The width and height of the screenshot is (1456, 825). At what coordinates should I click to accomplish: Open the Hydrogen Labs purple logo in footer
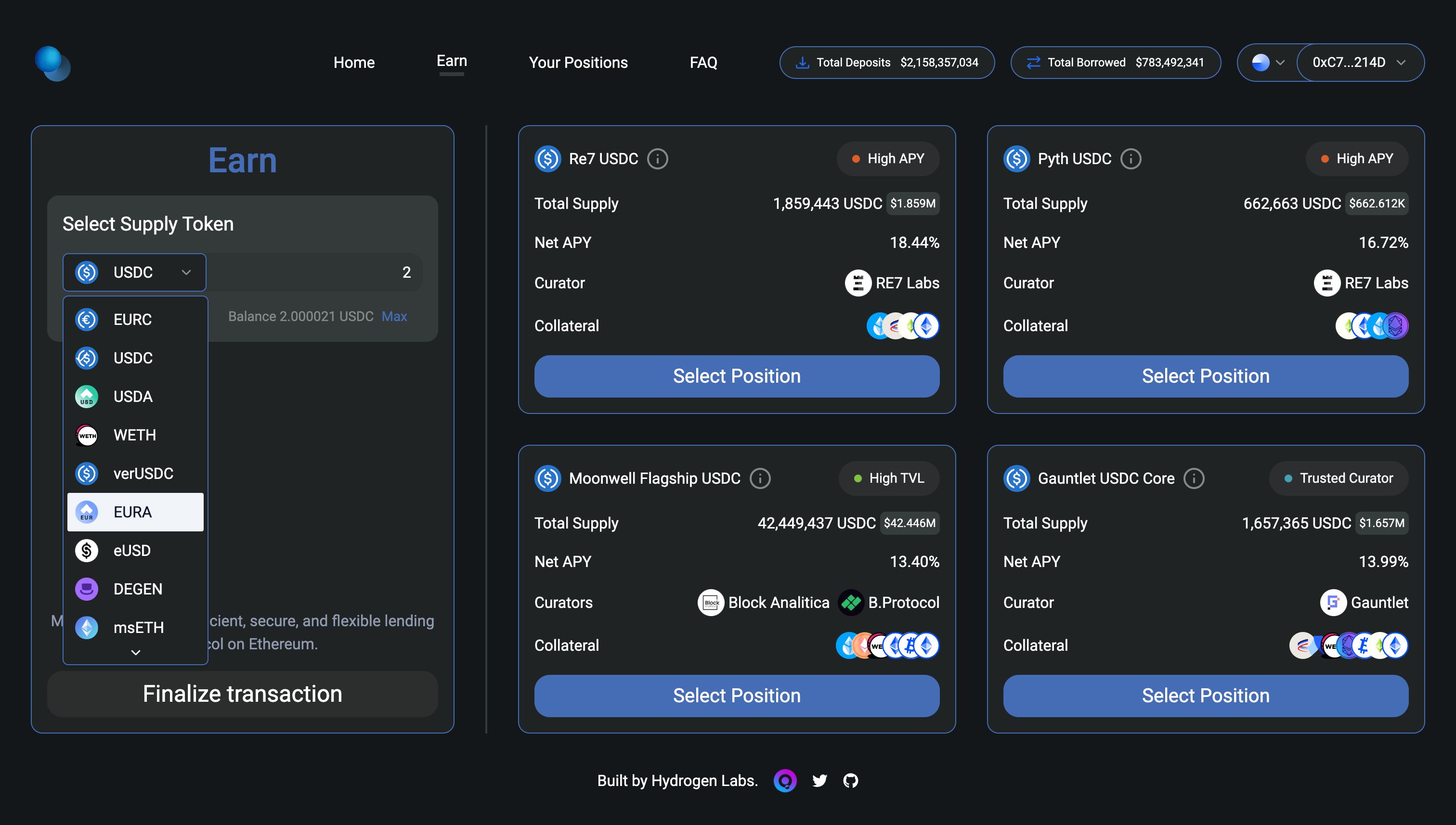click(x=785, y=781)
